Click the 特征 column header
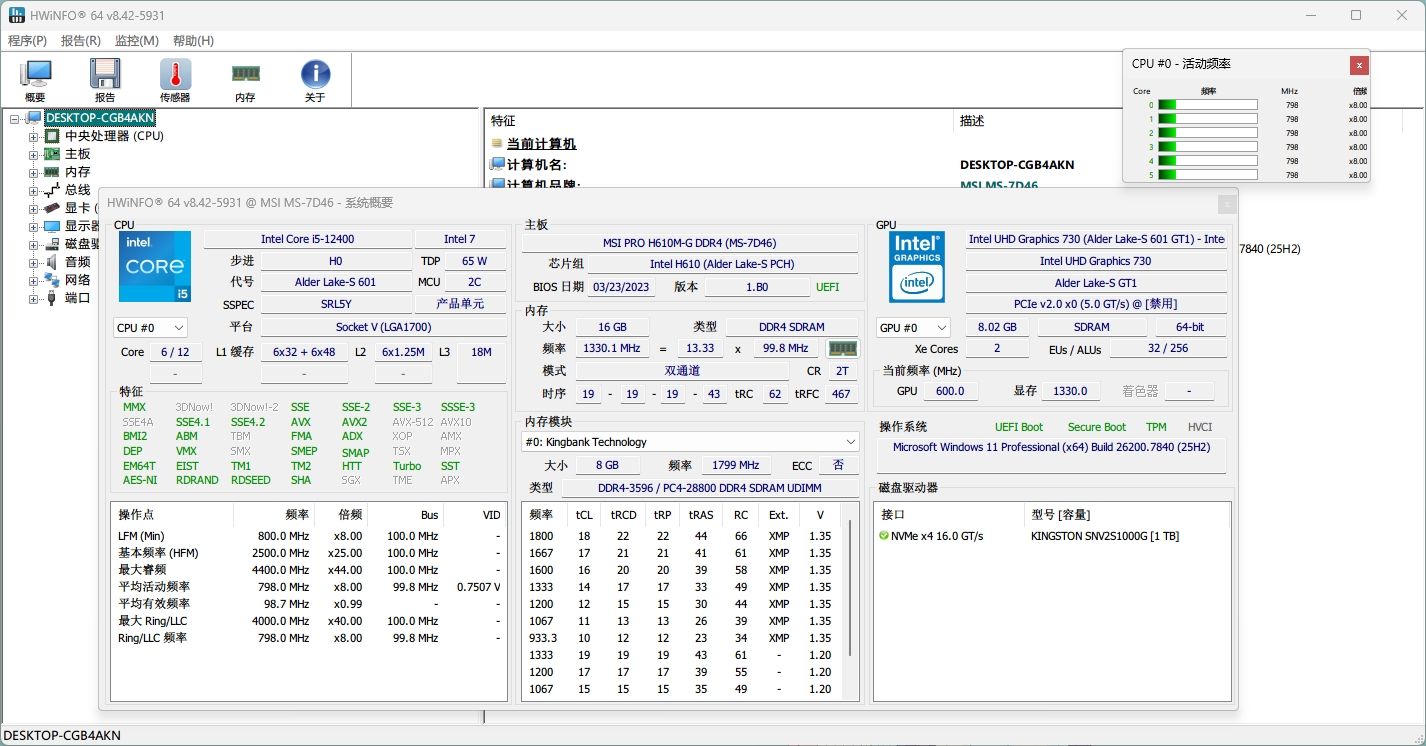 coord(718,121)
